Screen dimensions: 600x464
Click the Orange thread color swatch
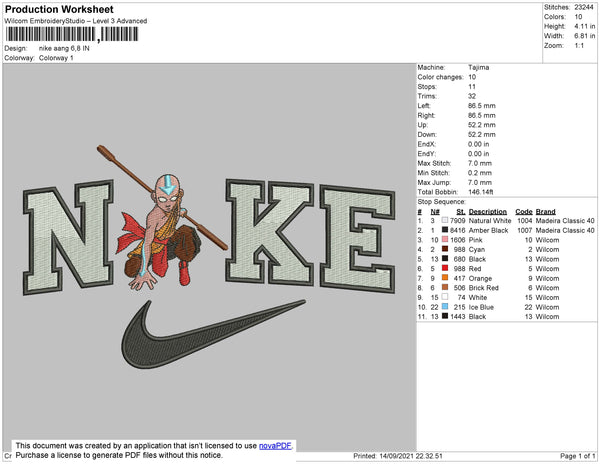coord(445,278)
